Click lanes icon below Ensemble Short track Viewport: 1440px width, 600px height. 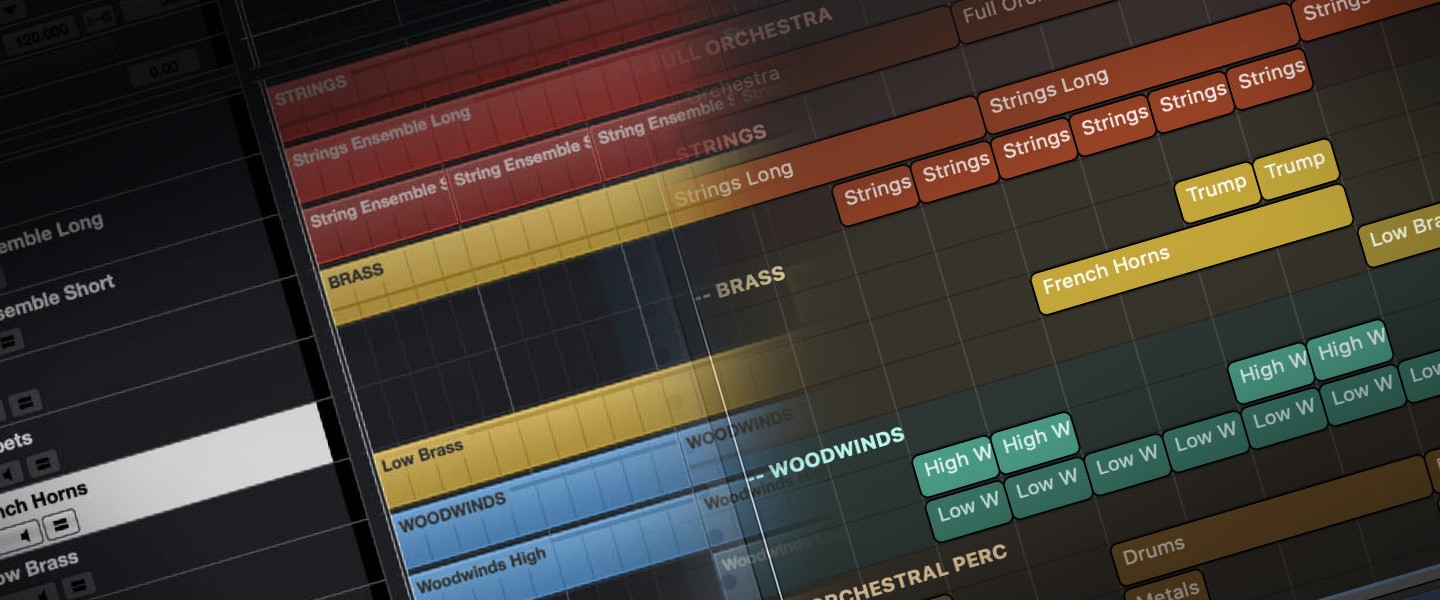pyautogui.click(x=10, y=341)
